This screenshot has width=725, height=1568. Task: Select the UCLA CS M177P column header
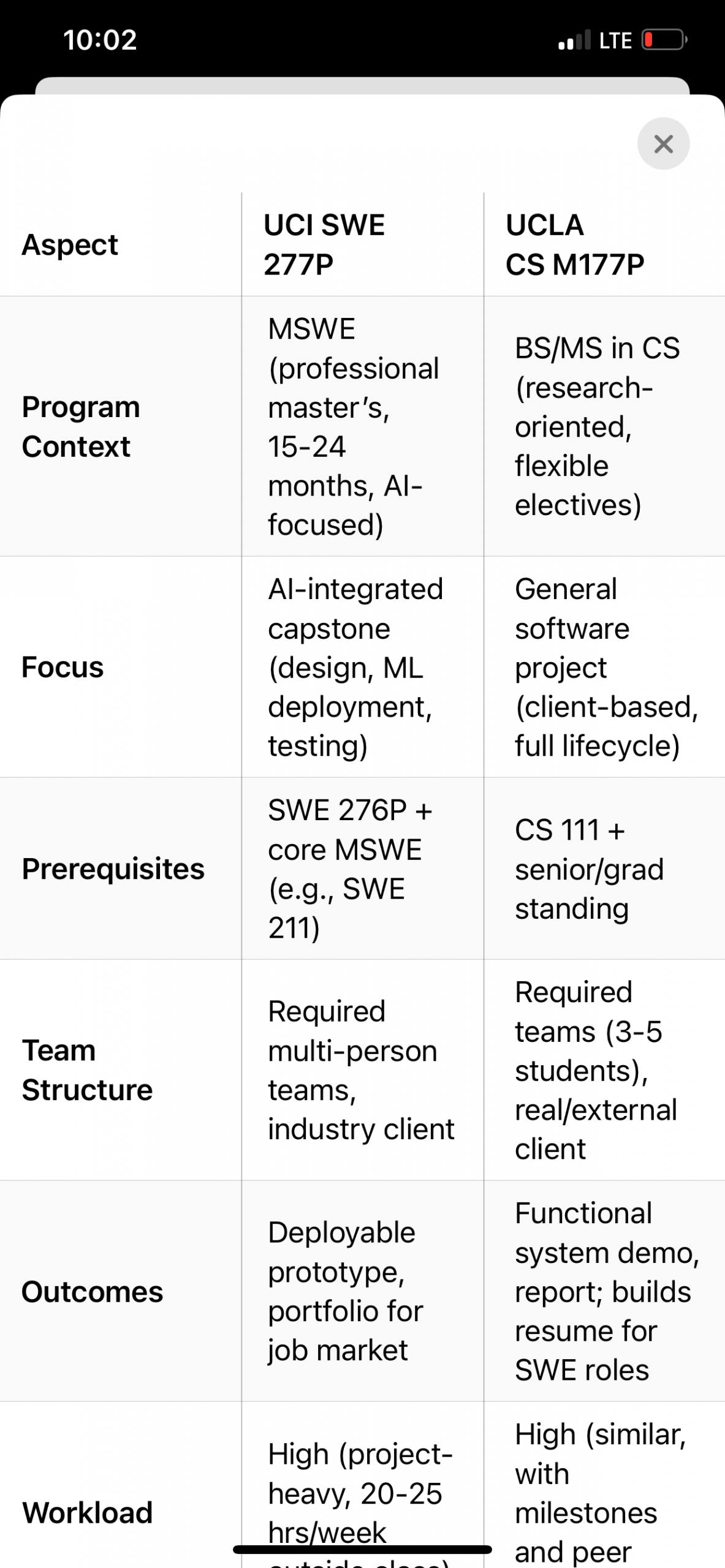574,244
